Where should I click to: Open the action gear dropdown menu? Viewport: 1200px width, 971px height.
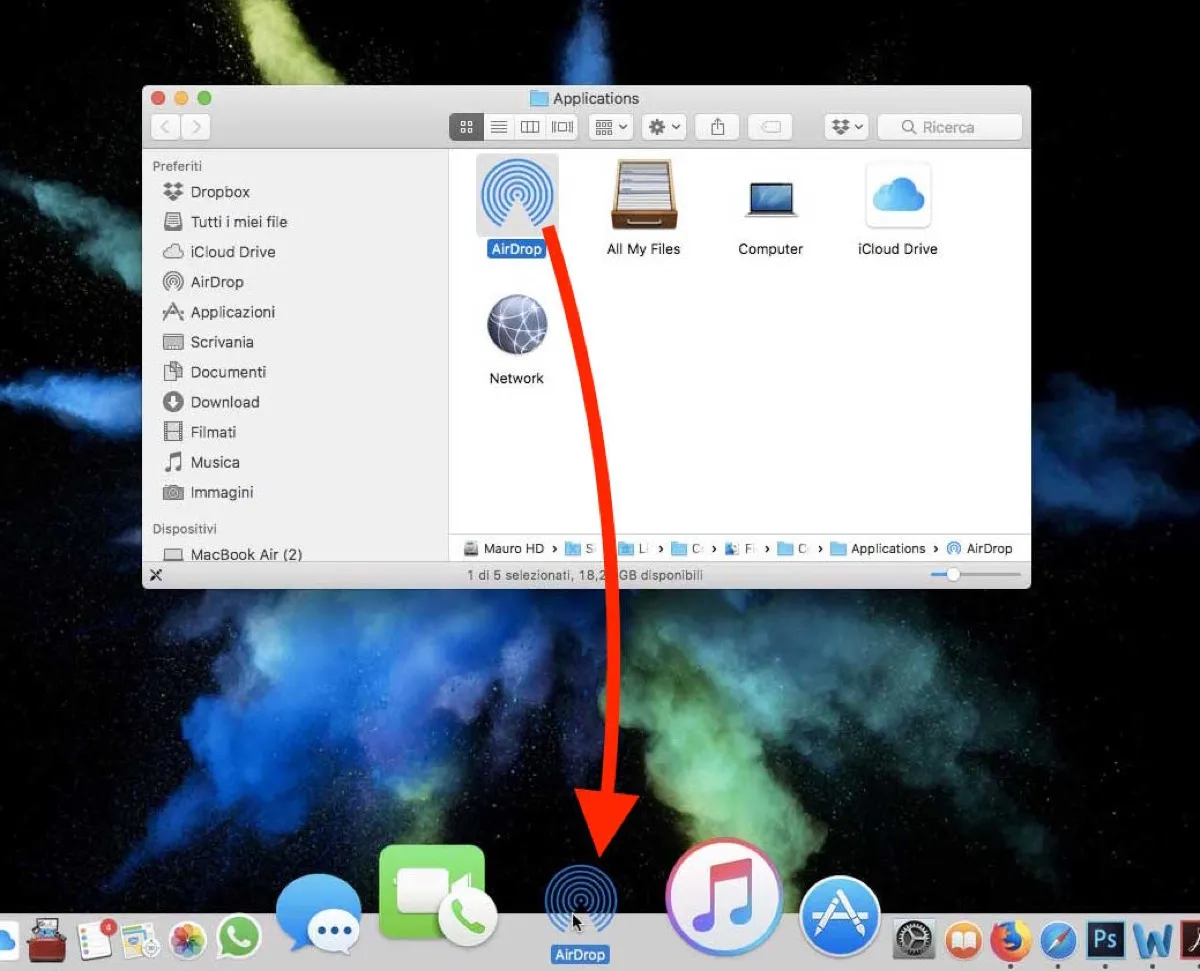[x=663, y=127]
